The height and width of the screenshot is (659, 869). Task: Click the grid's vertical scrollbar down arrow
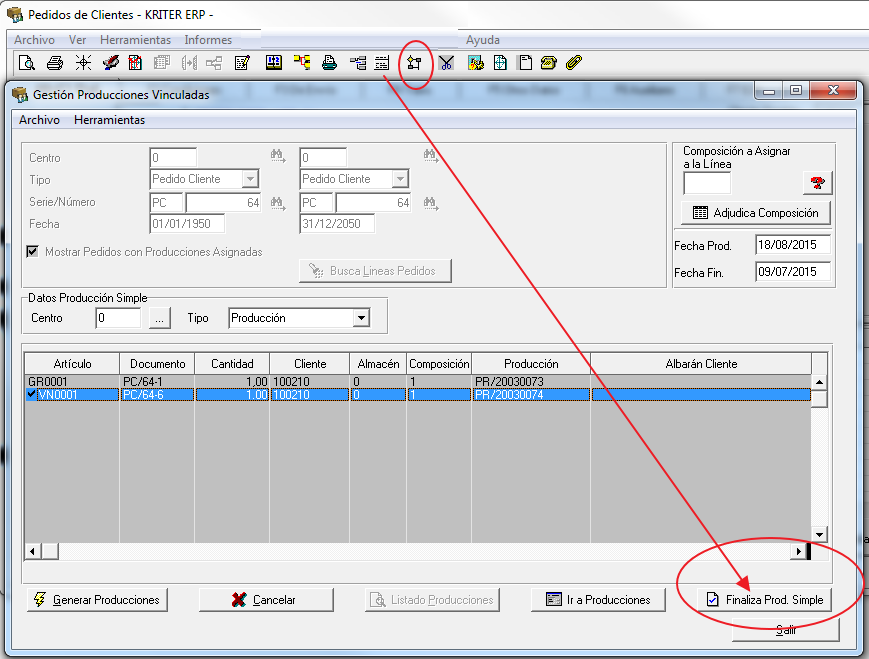coord(819,534)
